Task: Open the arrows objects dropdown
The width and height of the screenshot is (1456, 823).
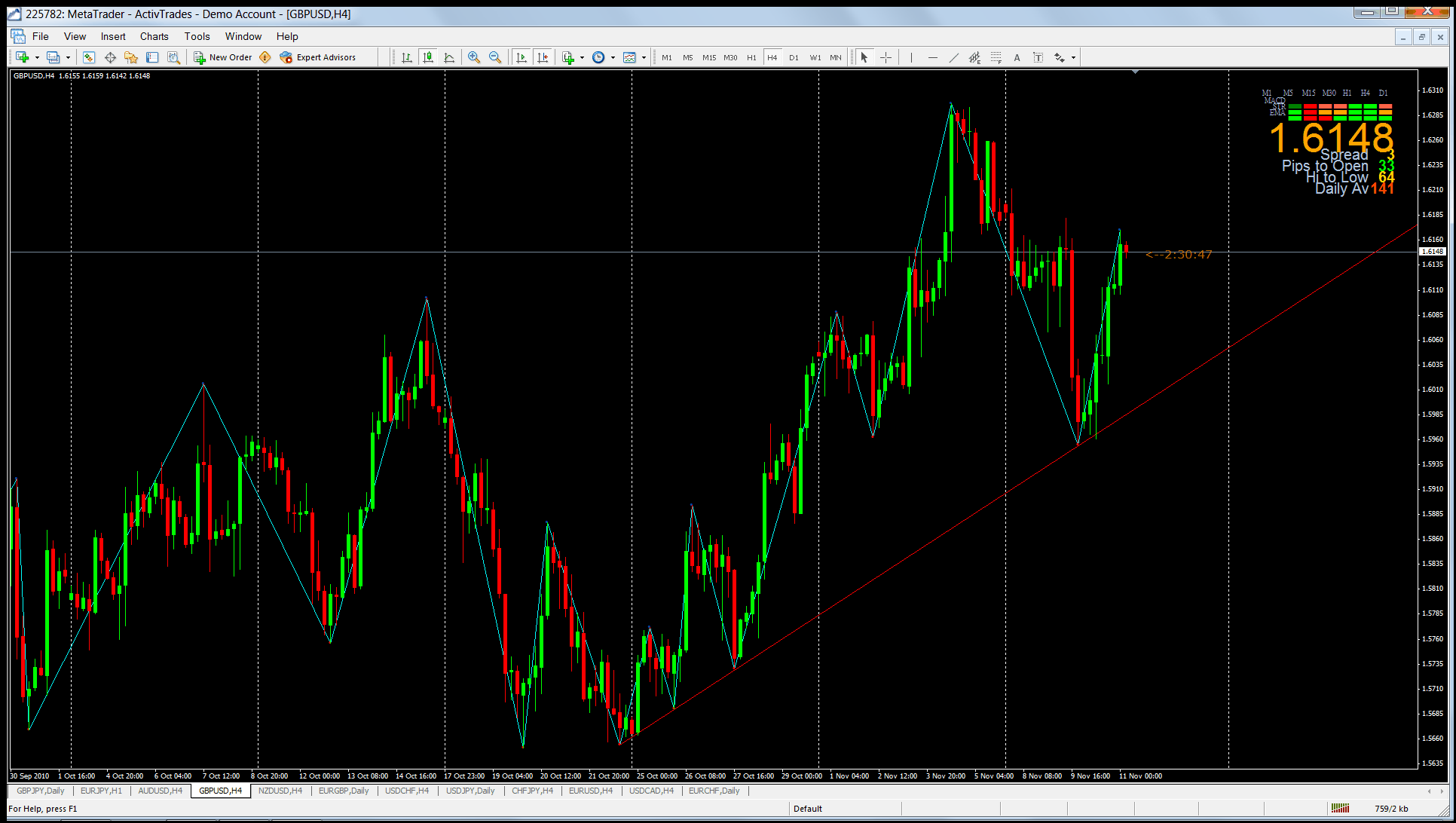Action: 1073,57
